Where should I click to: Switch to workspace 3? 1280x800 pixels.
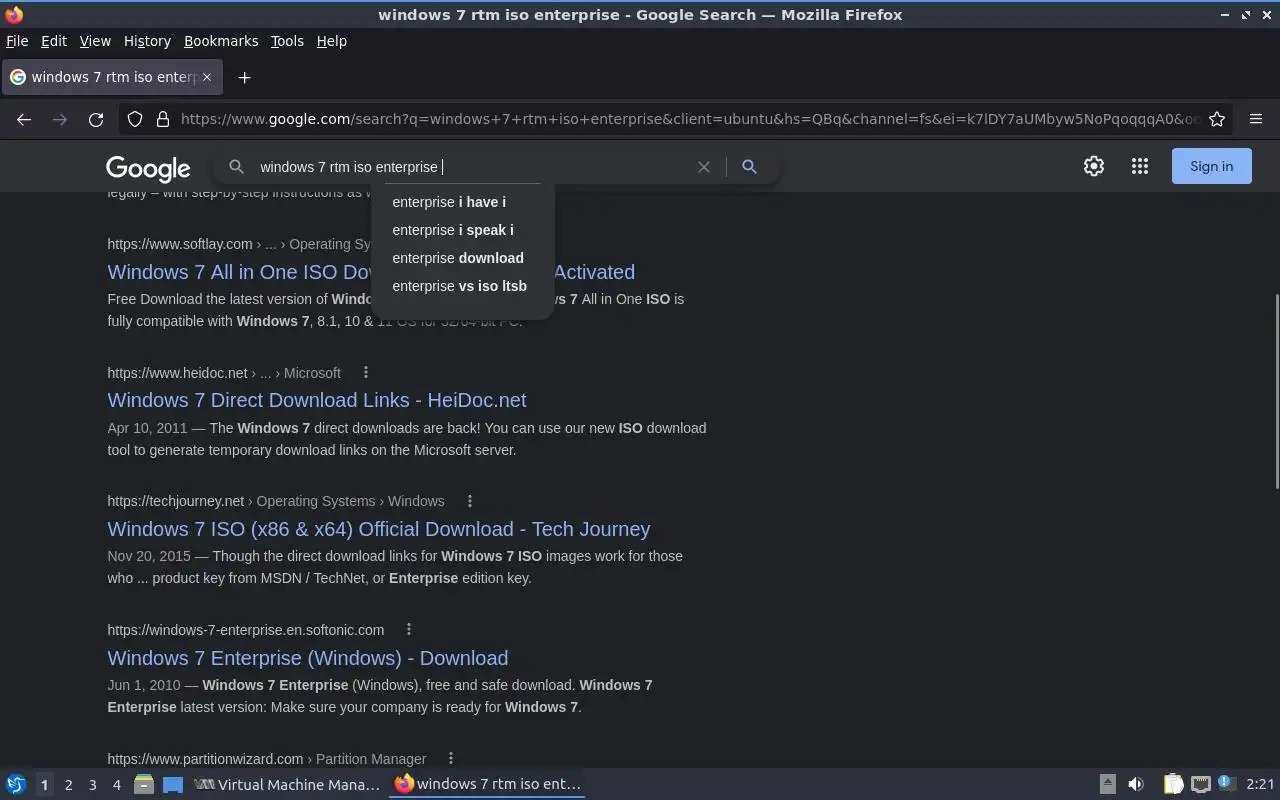point(92,785)
